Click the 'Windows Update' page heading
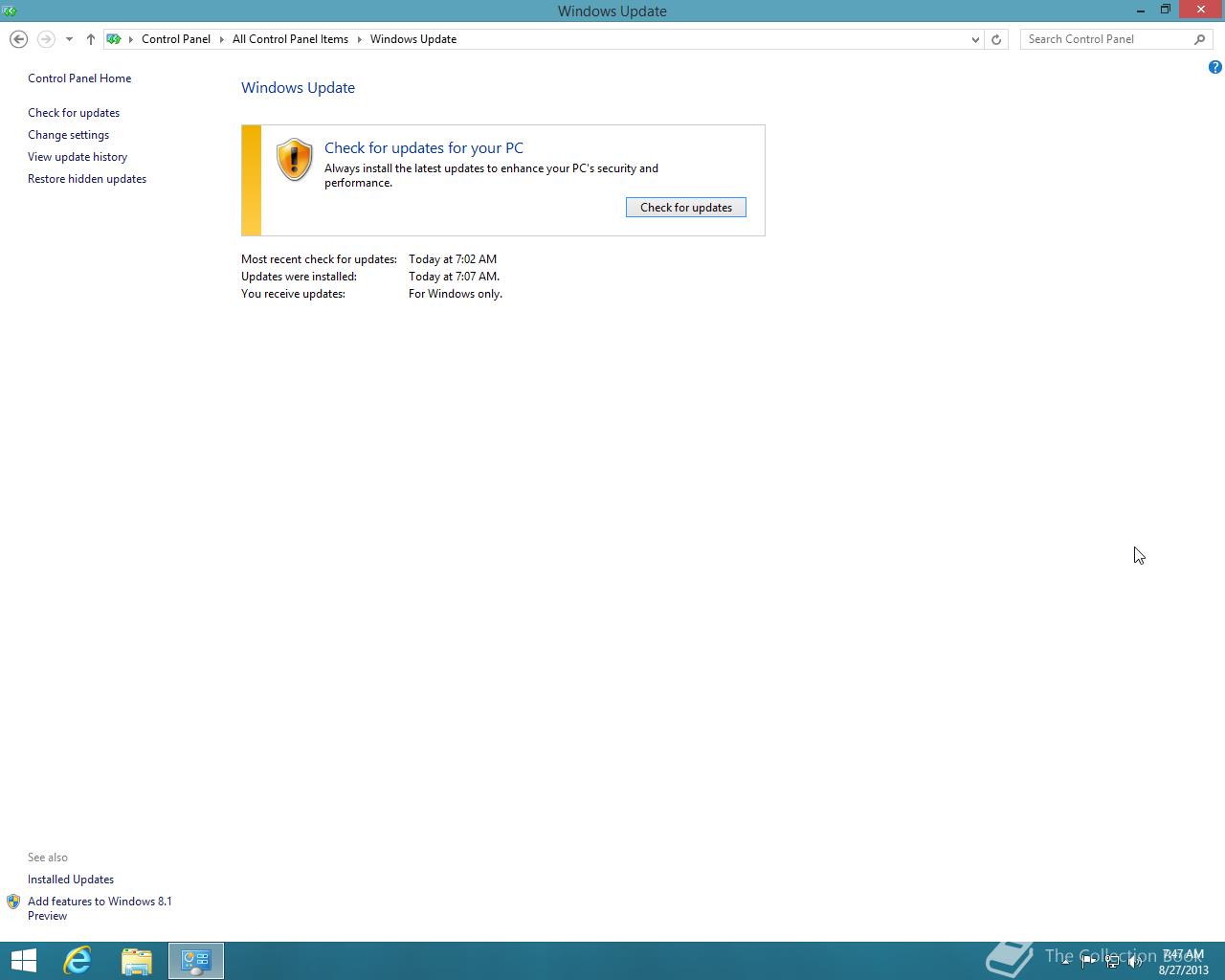This screenshot has height=980, width=1225. (x=298, y=87)
